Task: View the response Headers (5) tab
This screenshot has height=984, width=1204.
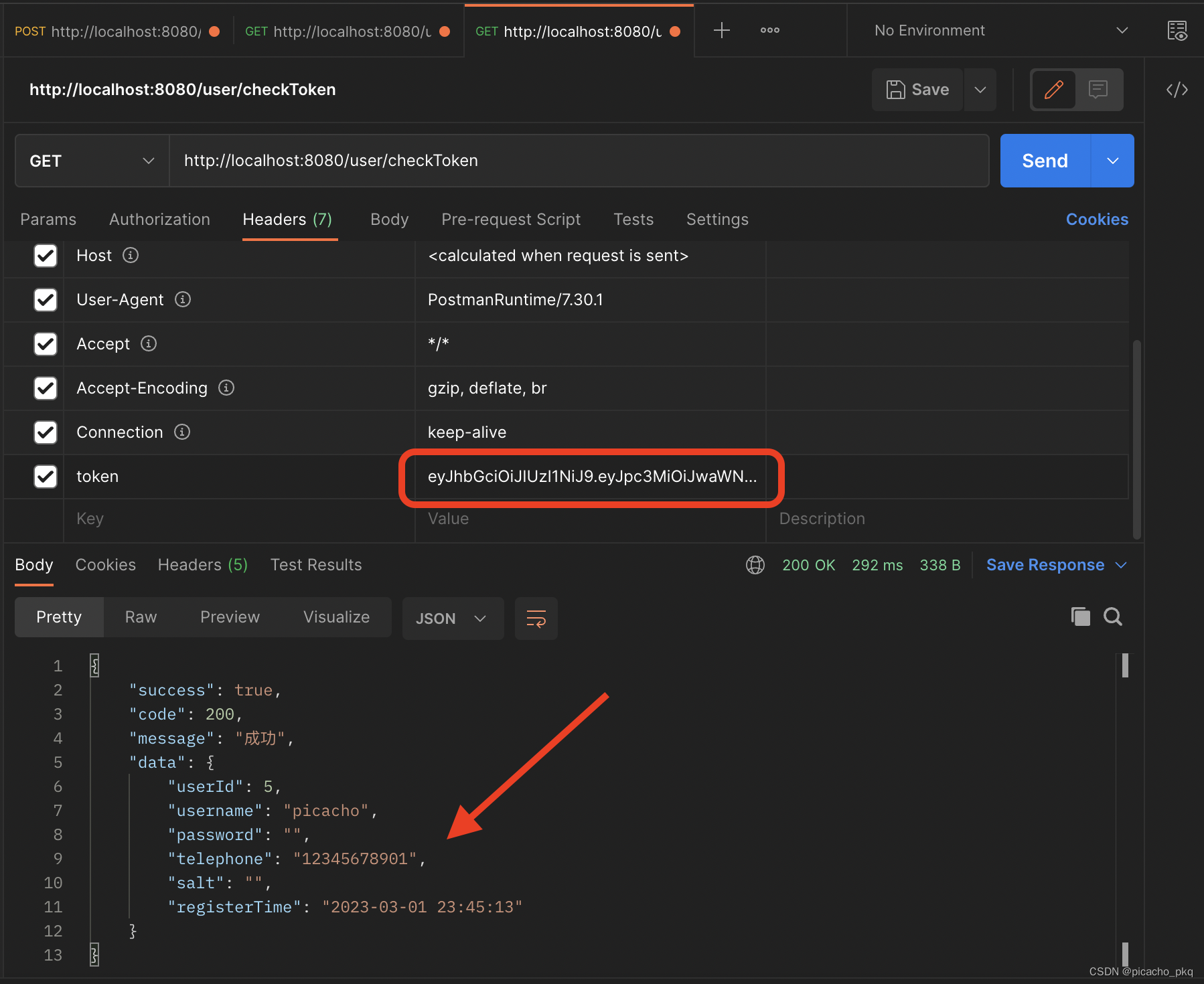Action: (x=203, y=565)
